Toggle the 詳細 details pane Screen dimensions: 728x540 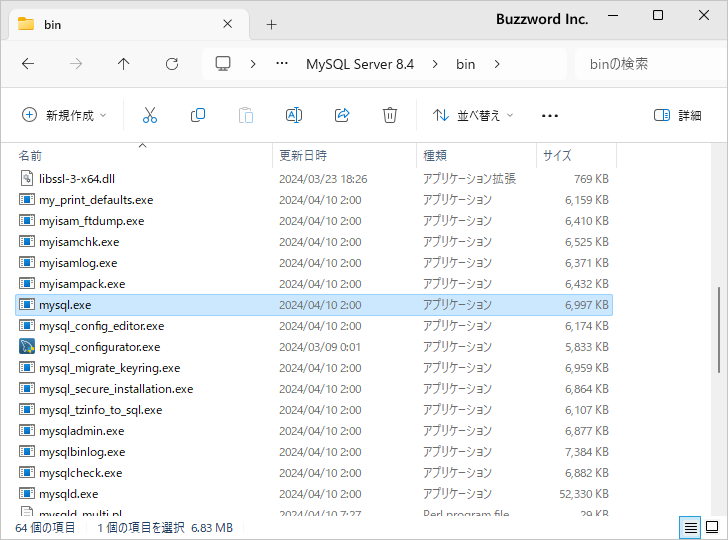(677, 115)
